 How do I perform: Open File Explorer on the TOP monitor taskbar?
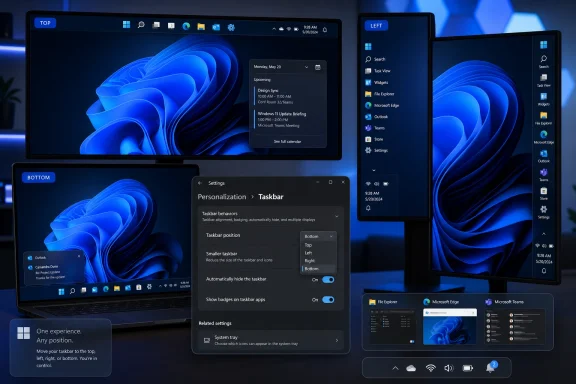[201, 26]
